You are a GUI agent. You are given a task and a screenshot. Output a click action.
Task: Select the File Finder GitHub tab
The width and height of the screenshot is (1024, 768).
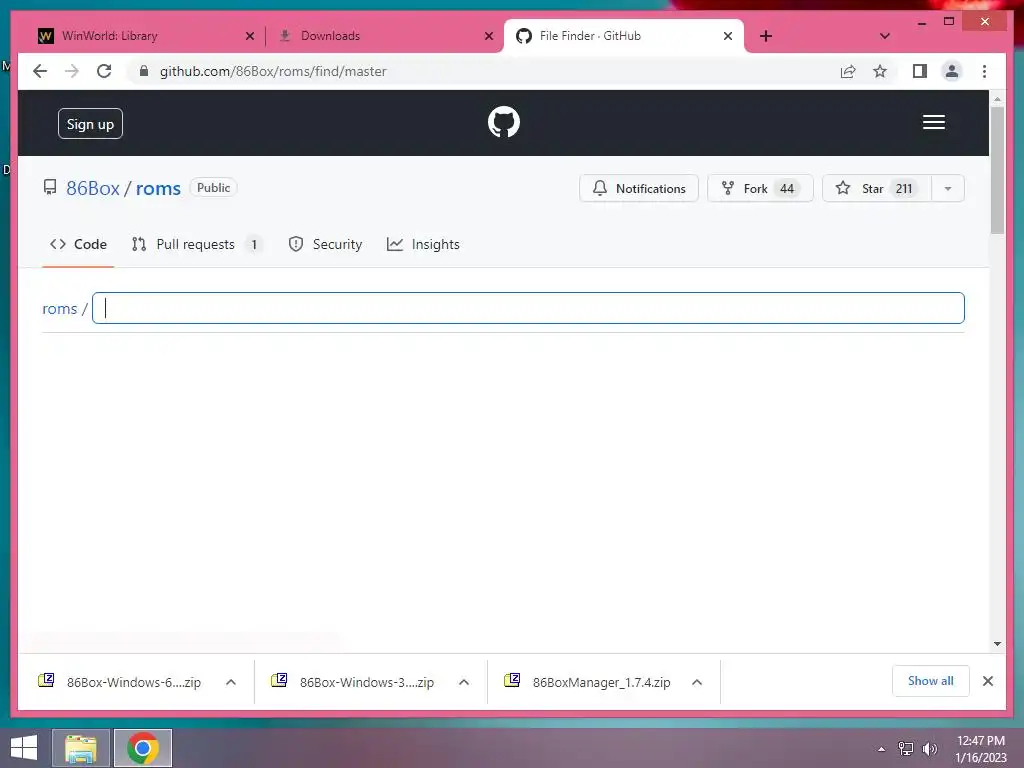coord(624,36)
